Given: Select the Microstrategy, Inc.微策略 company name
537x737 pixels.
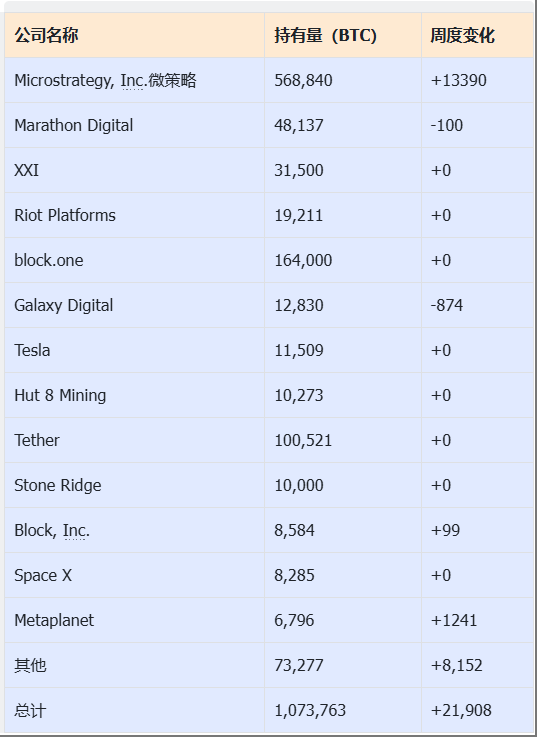Looking at the screenshot, I should pos(105,80).
